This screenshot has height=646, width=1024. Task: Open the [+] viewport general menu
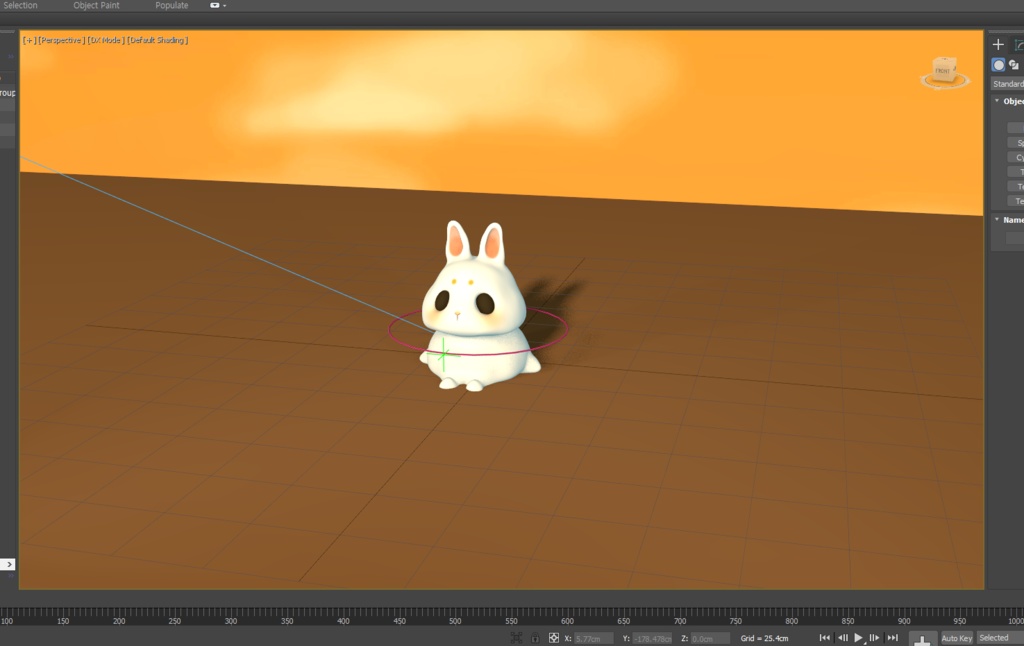click(29, 40)
